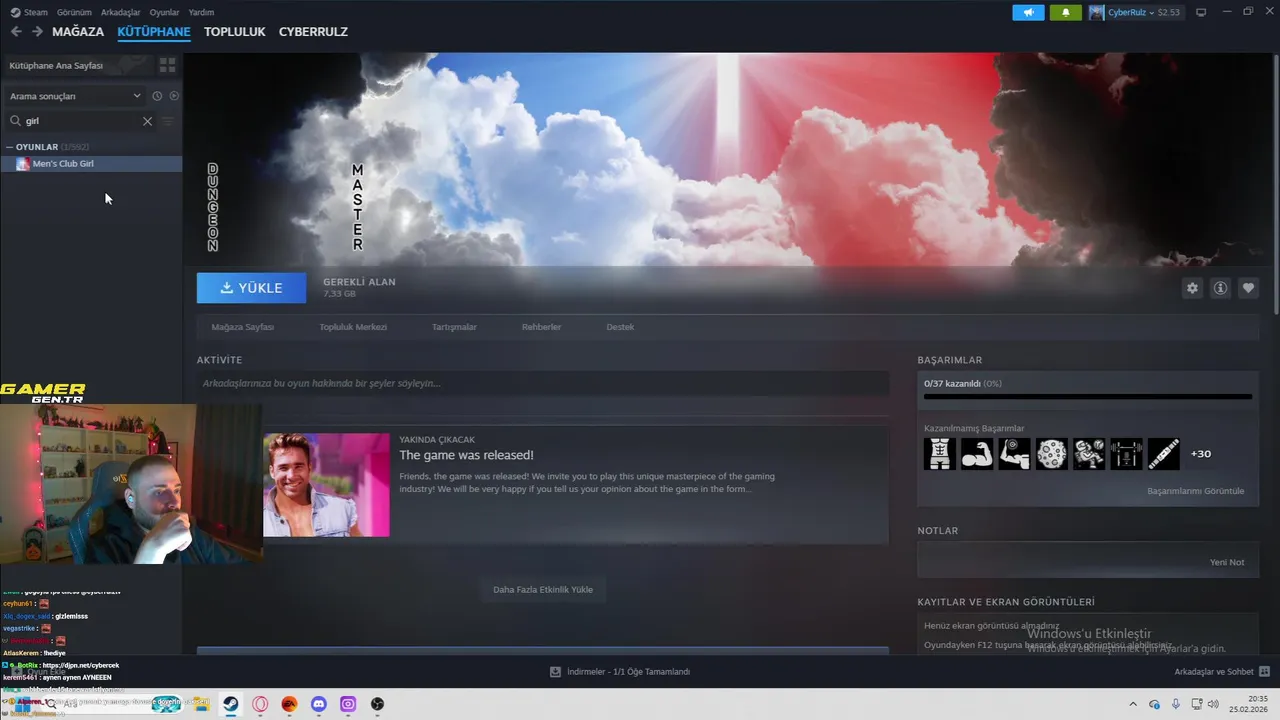Collapse the OYUNLAR category
Image resolution: width=1280 pixels, height=720 pixels.
click(x=9, y=147)
